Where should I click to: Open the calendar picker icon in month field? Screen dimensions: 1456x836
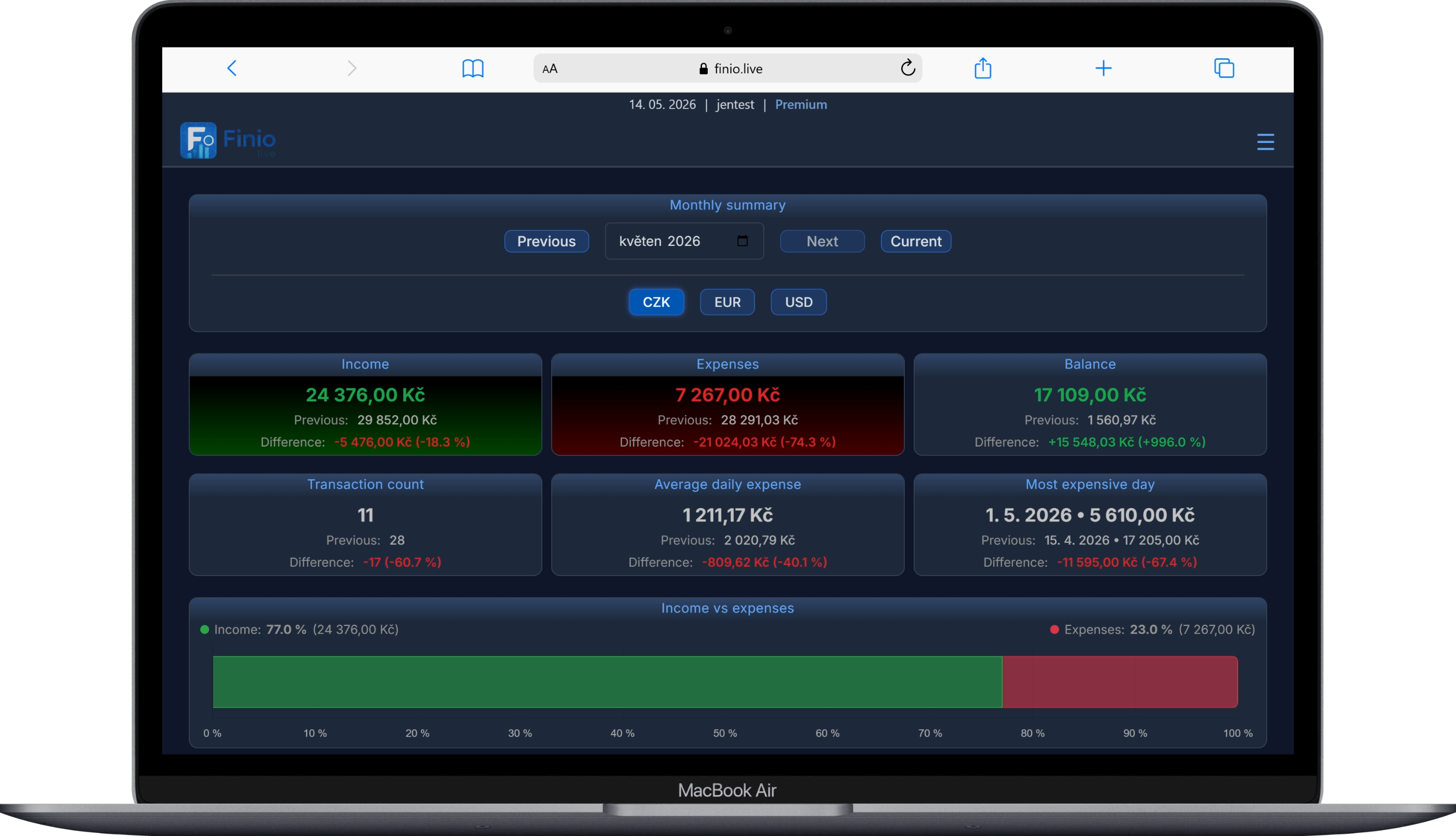pos(743,241)
